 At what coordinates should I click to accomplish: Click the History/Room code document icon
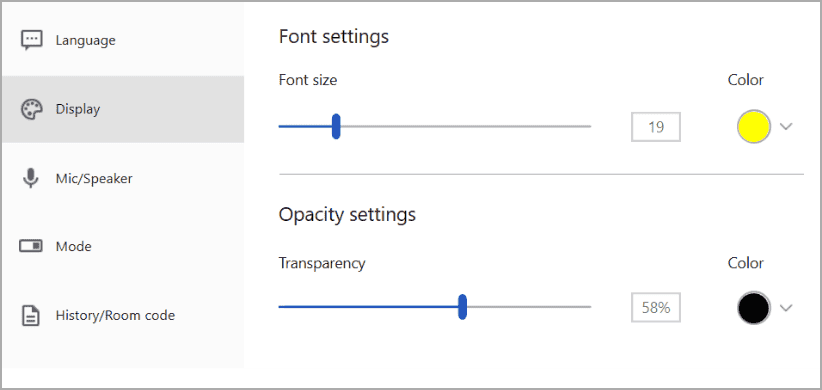point(31,316)
